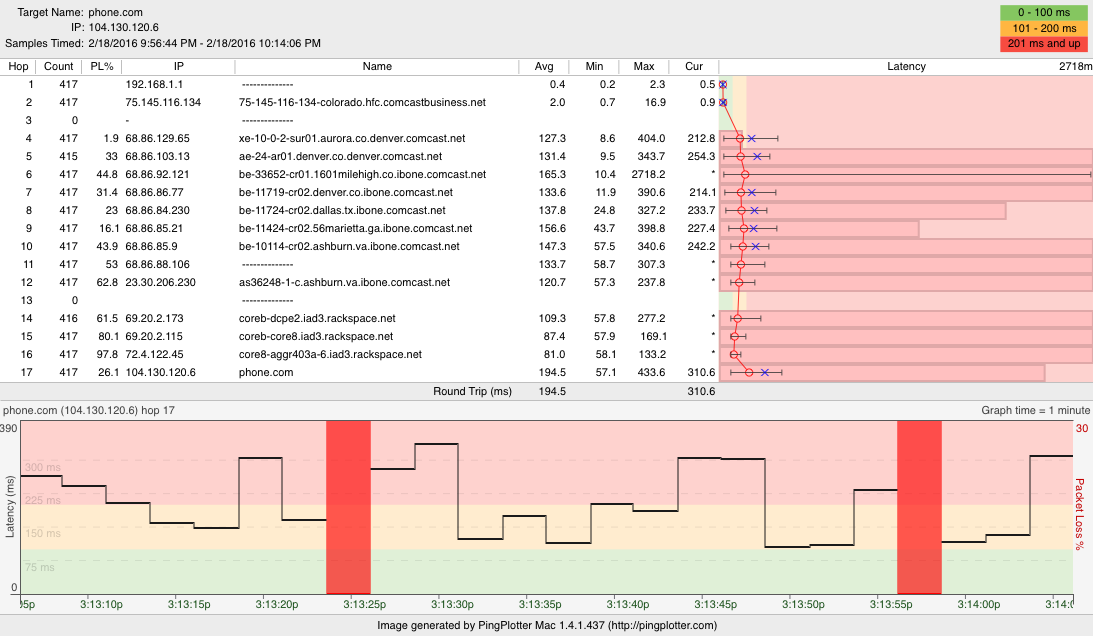Click the red average circle on hop 12 row
The height and width of the screenshot is (636, 1093).
tap(738, 282)
